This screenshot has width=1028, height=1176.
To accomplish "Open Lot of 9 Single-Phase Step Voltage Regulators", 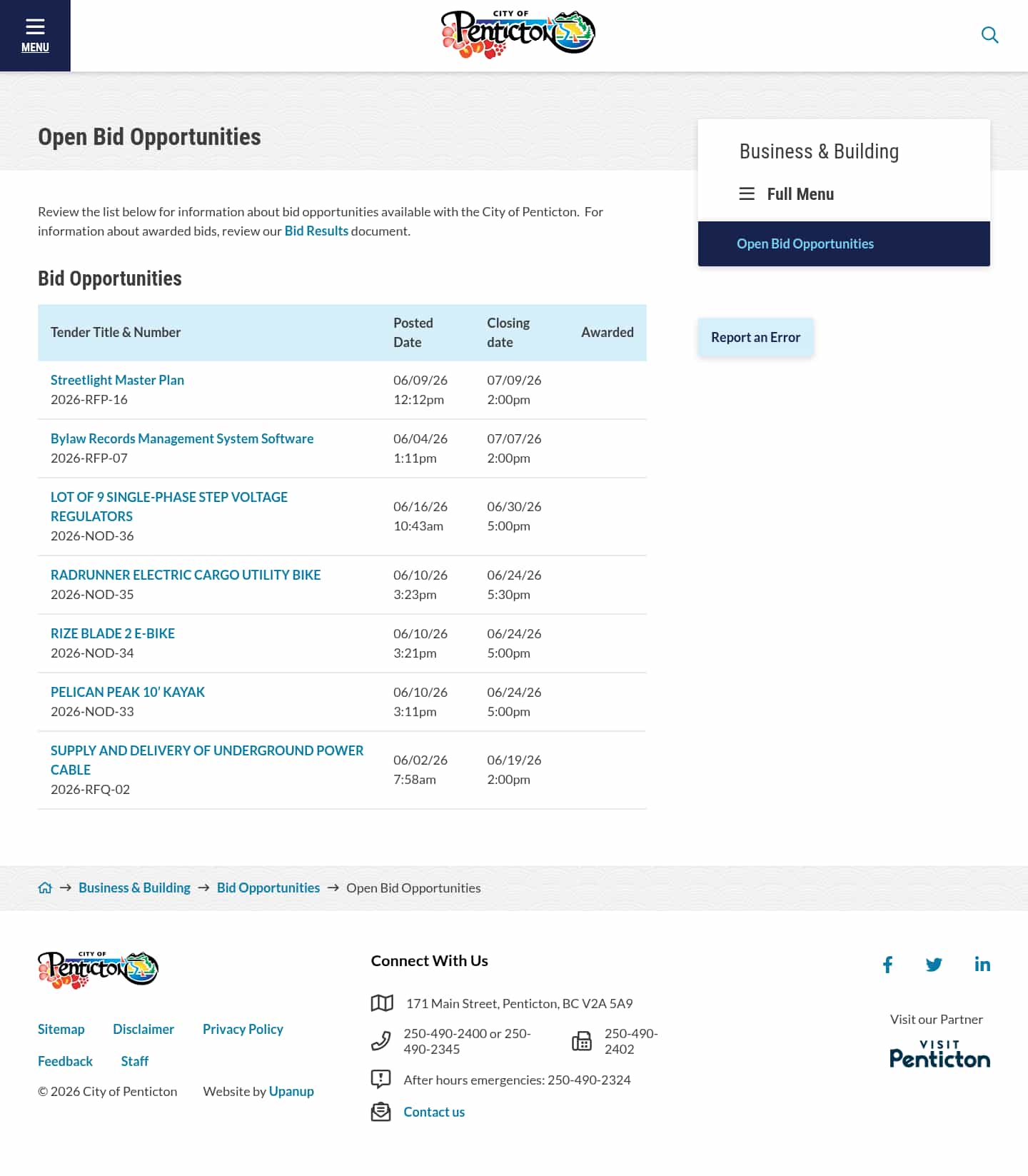I will pyautogui.click(x=169, y=506).
